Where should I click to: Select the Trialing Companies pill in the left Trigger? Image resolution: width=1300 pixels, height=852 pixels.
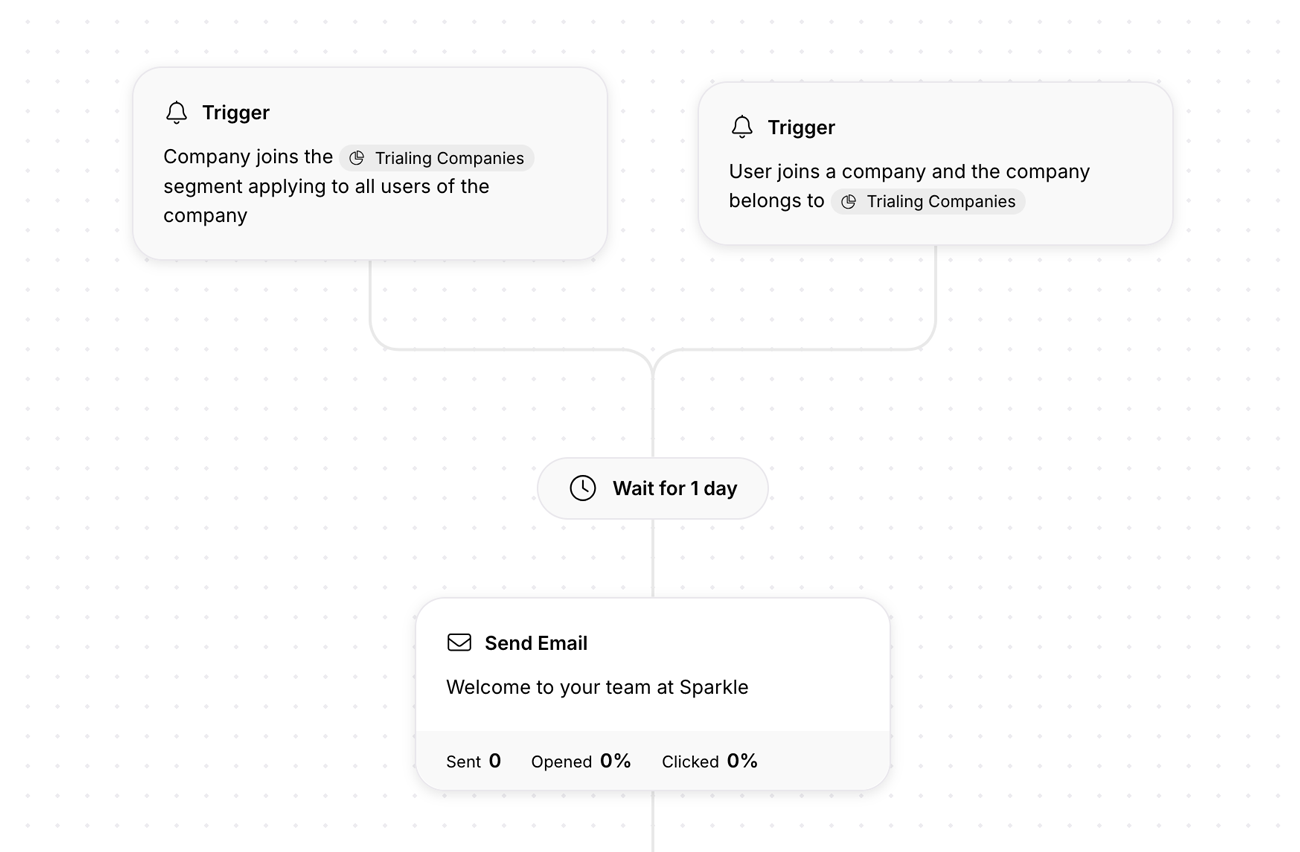coord(437,158)
